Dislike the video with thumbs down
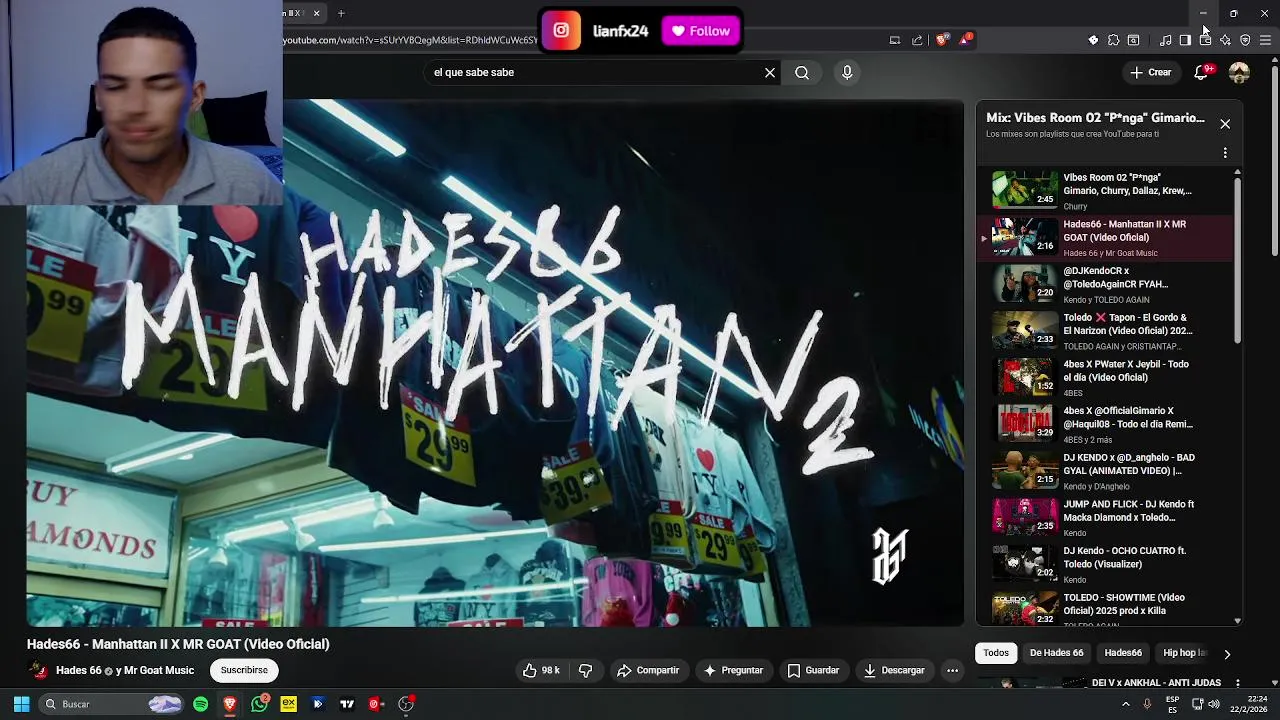 586,670
